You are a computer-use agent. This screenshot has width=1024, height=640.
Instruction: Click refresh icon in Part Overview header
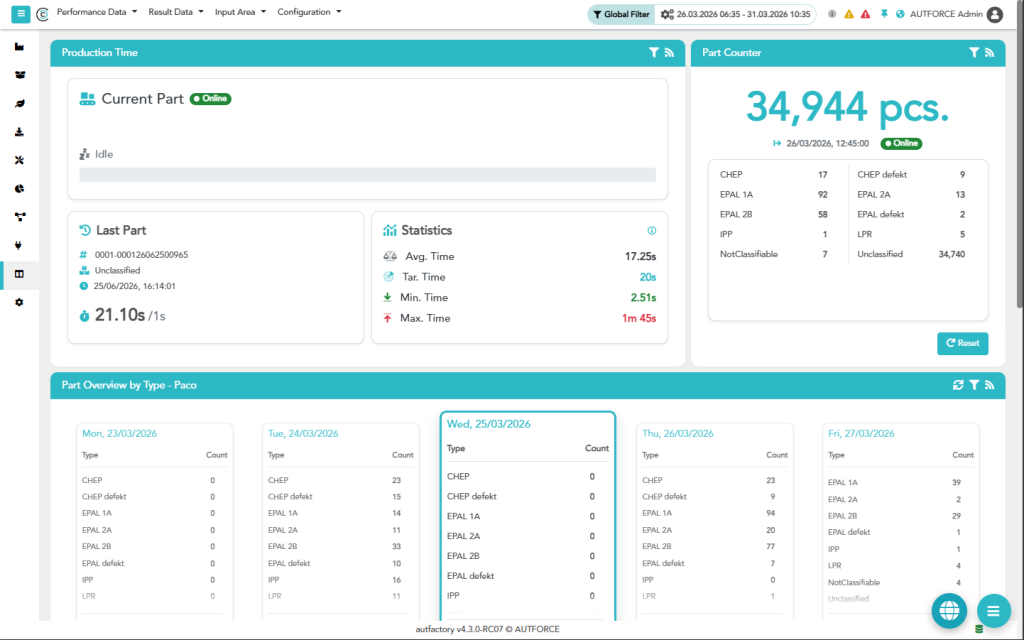(958, 385)
